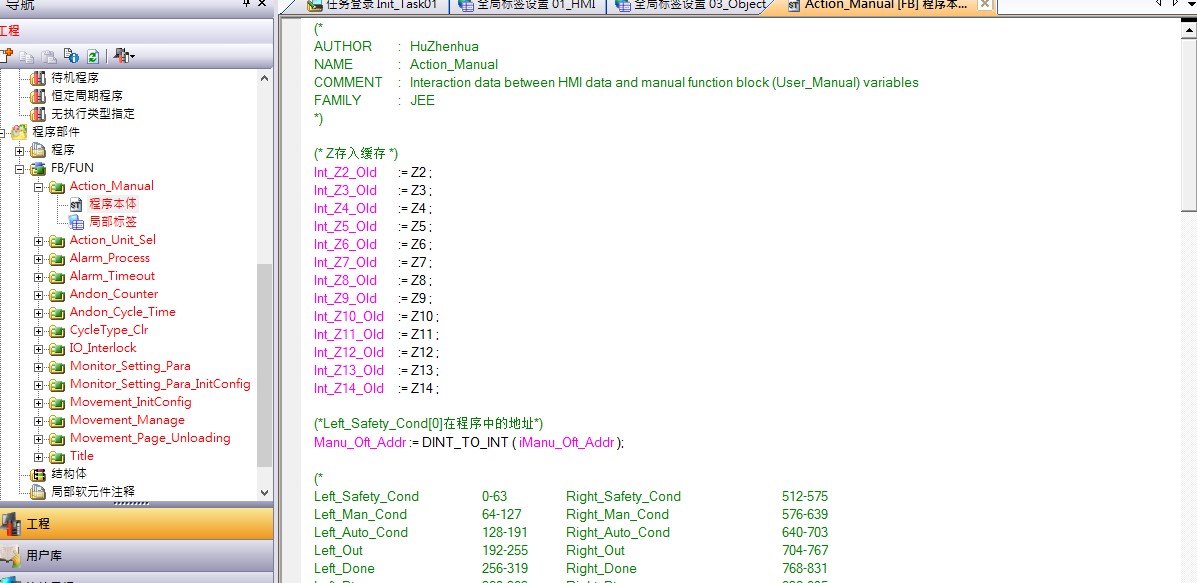The width and height of the screenshot is (1197, 583).
Task: Click the 结构体 structure icon in tree
Action: pyautogui.click(x=39, y=474)
